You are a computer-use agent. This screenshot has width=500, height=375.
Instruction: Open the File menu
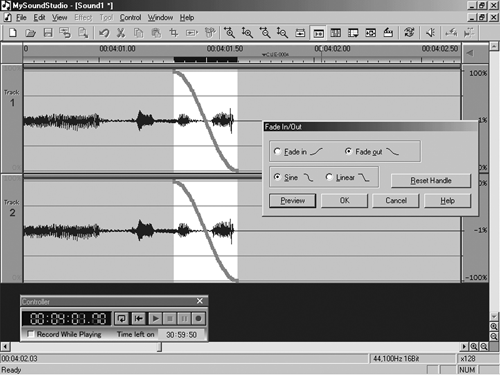click(x=21, y=17)
